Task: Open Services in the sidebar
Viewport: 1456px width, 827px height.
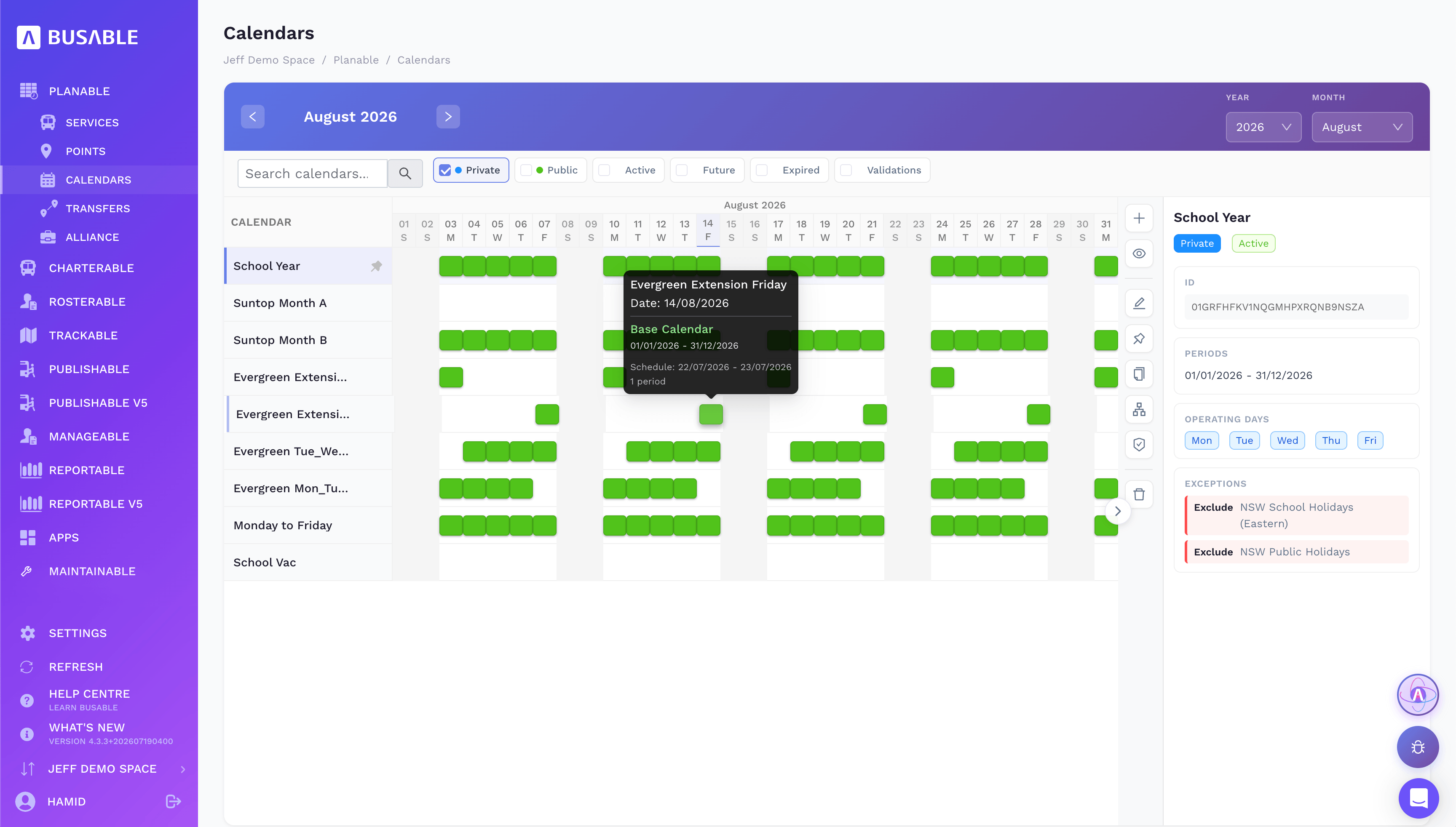Action: (x=92, y=123)
